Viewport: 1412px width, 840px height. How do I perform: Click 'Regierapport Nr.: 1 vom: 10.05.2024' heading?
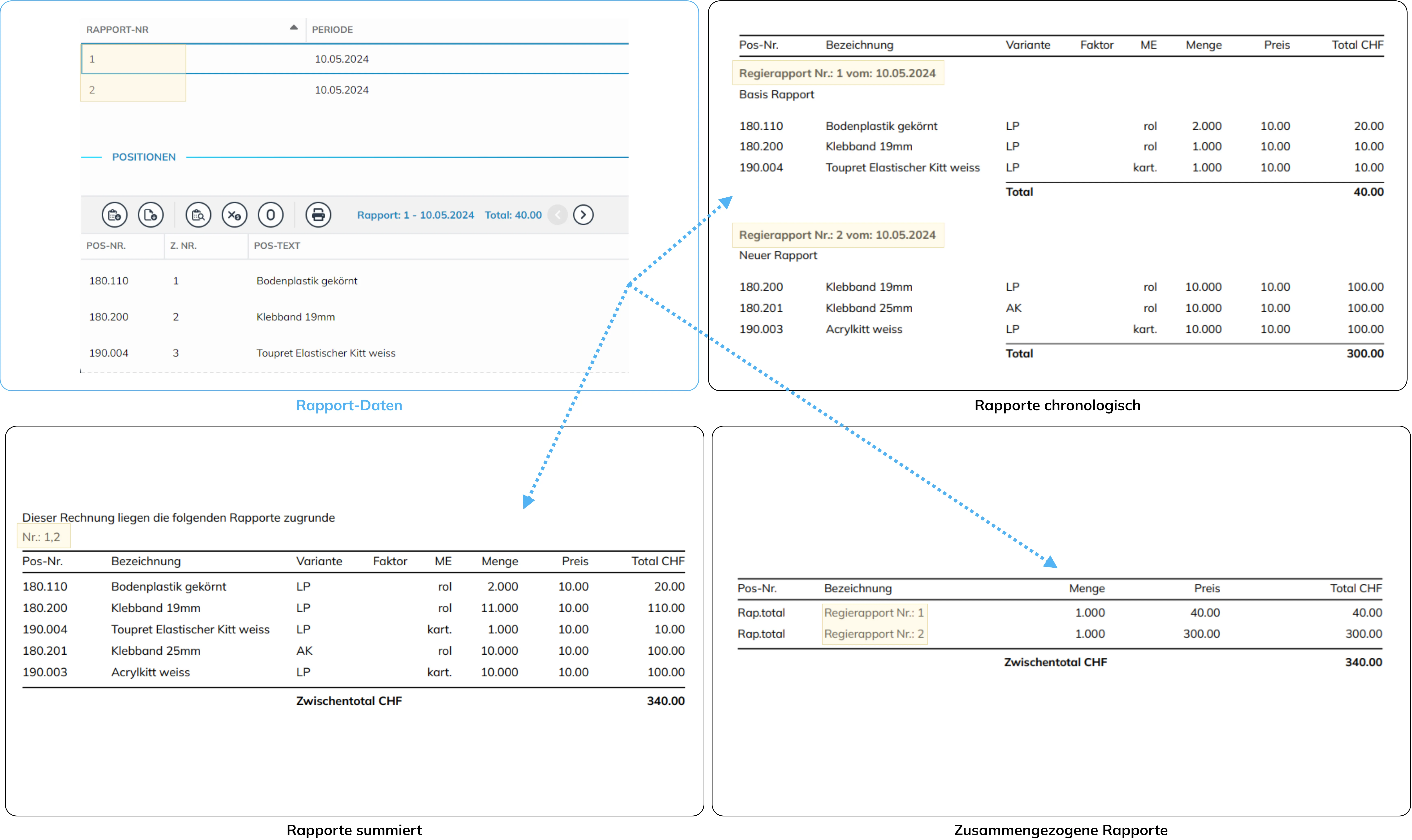click(838, 73)
